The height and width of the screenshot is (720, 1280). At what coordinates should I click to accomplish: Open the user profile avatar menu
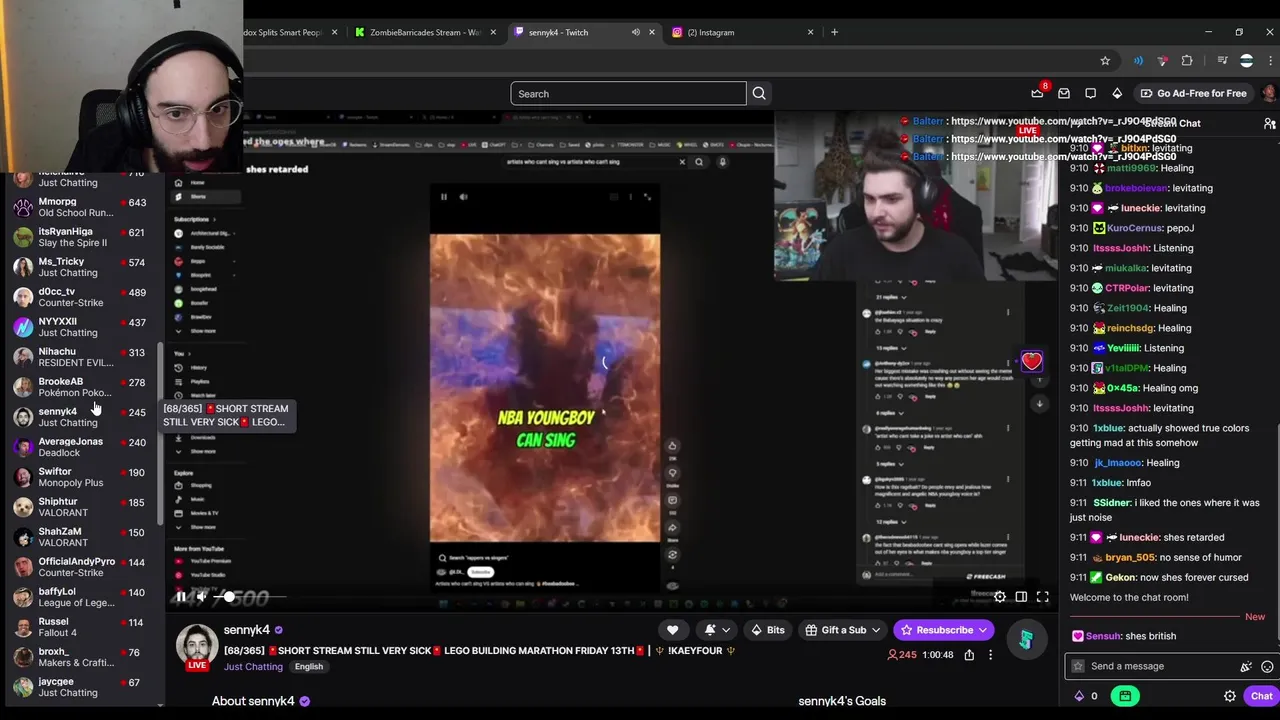coord(1269,94)
